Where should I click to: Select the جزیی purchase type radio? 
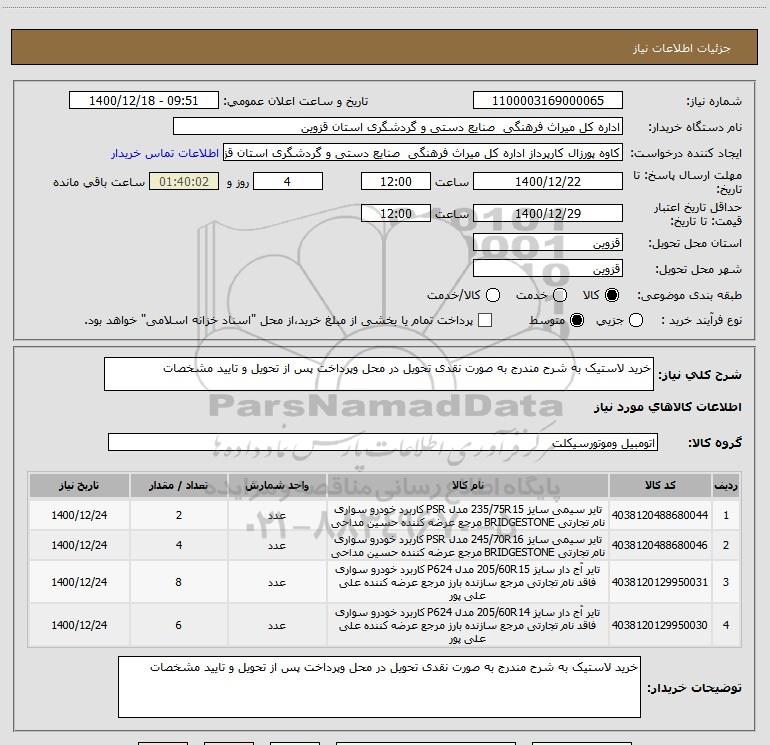point(636,320)
